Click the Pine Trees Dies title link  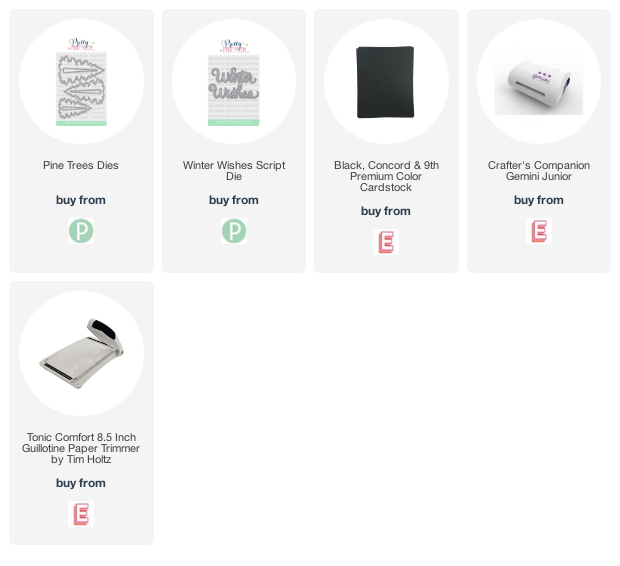pos(81,165)
